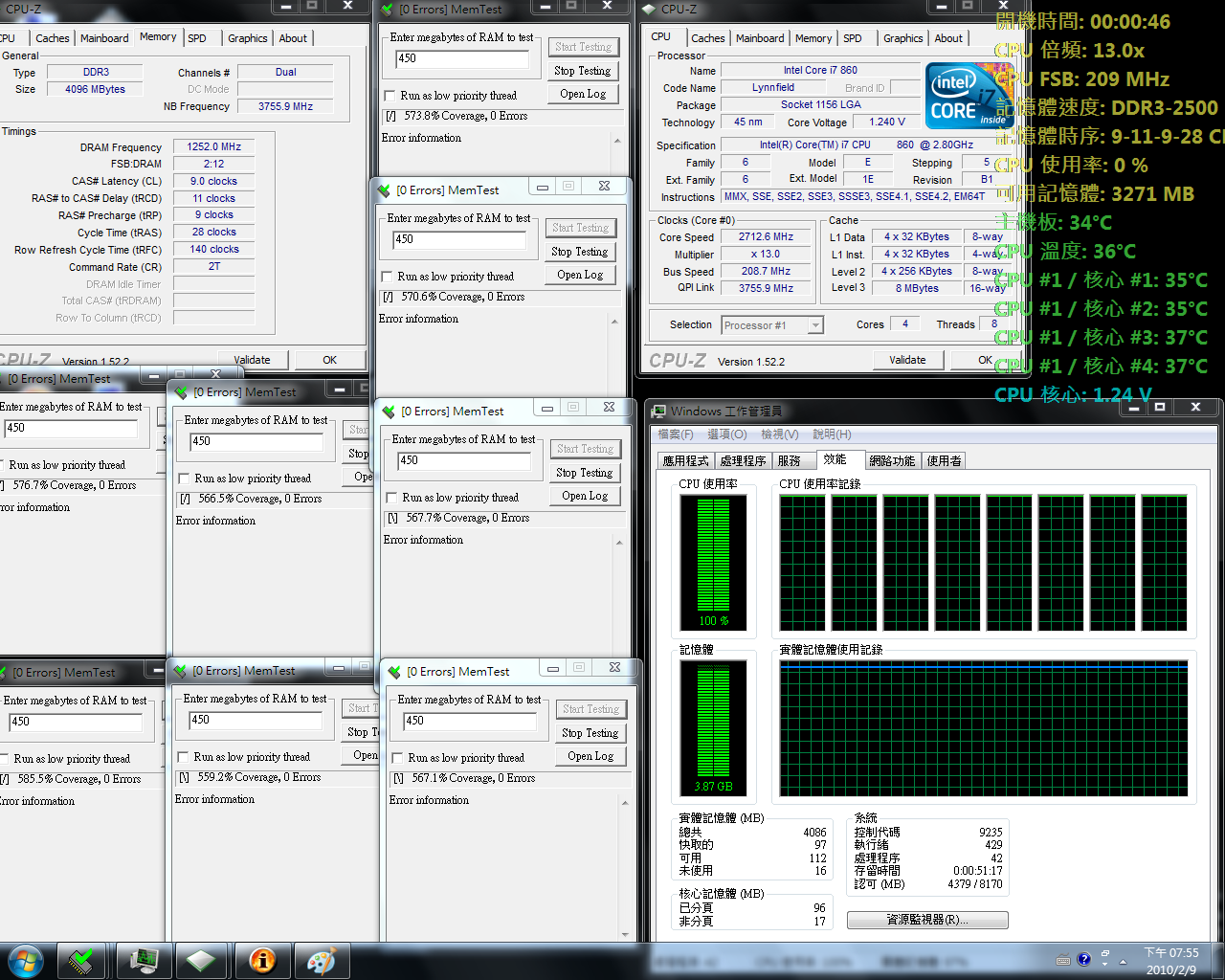Click NB Frequency value 3755.9 MHz

[x=285, y=106]
